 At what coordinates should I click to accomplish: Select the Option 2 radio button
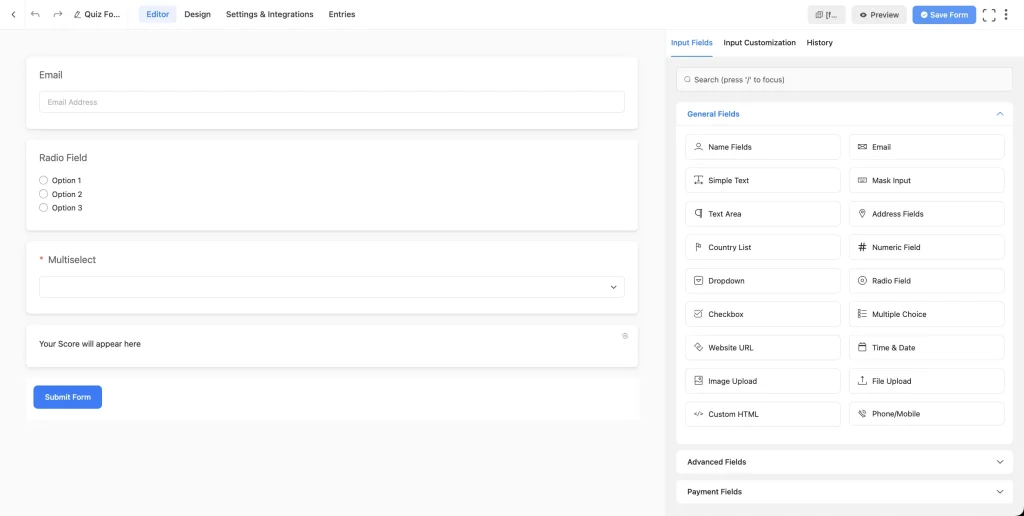[x=44, y=194]
